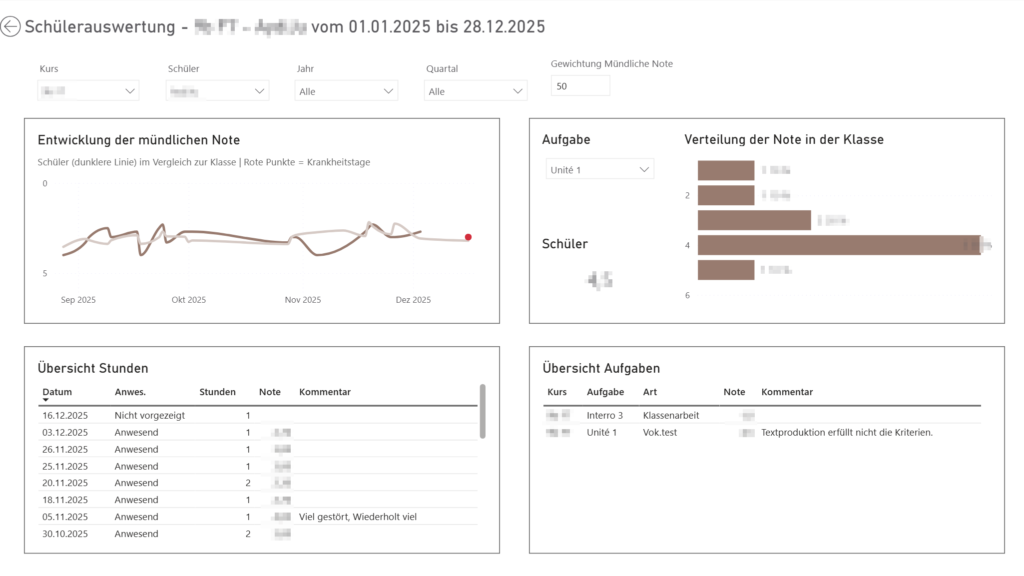Click the back arrow icon

pos(11,28)
